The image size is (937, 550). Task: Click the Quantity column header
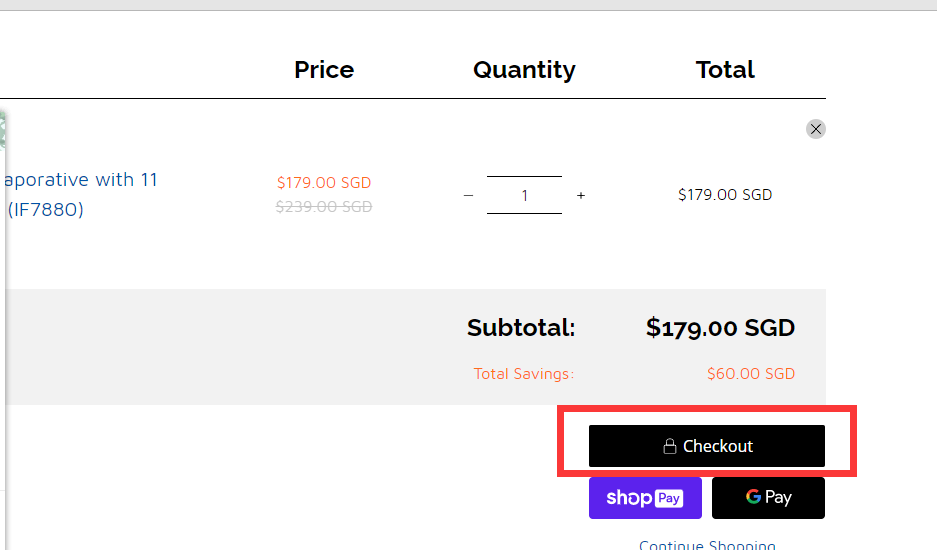click(525, 71)
